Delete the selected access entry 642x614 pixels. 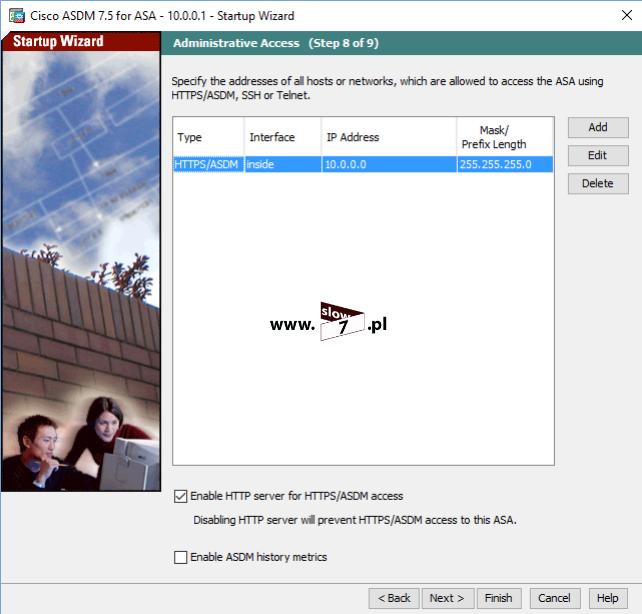pos(598,183)
